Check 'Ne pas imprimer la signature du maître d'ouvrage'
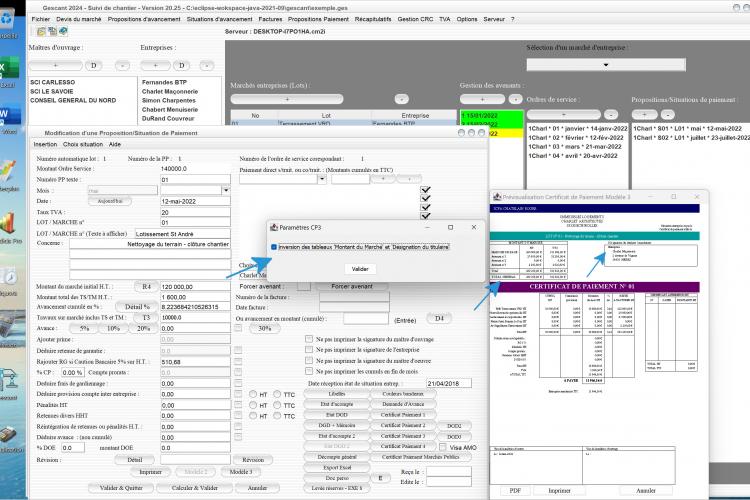The width and height of the screenshot is (750, 500). pos(309,339)
